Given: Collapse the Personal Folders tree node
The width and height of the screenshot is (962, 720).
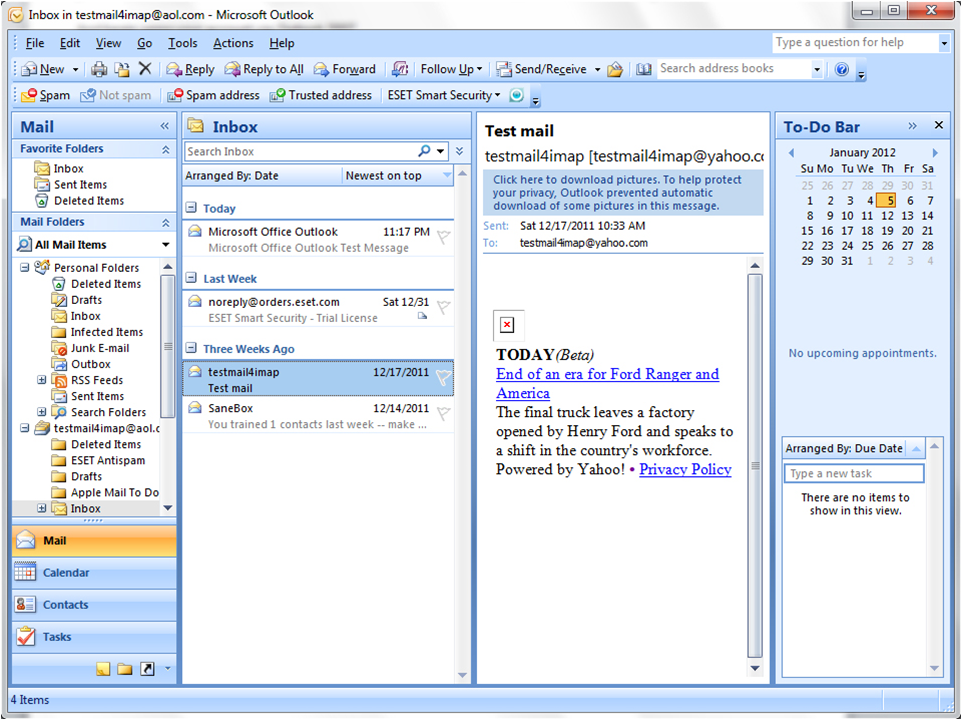Looking at the screenshot, I should (25, 267).
